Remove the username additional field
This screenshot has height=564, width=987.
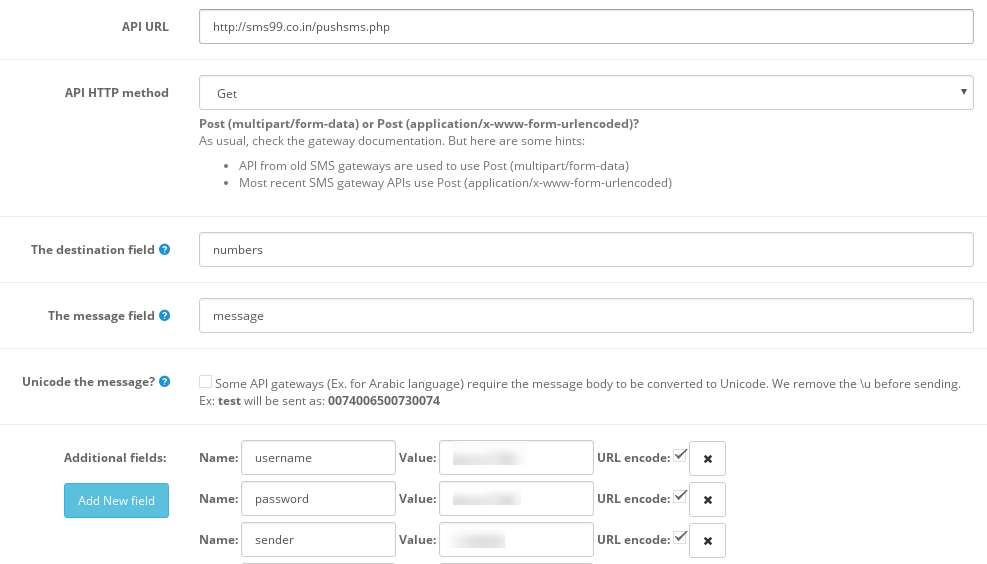707,458
